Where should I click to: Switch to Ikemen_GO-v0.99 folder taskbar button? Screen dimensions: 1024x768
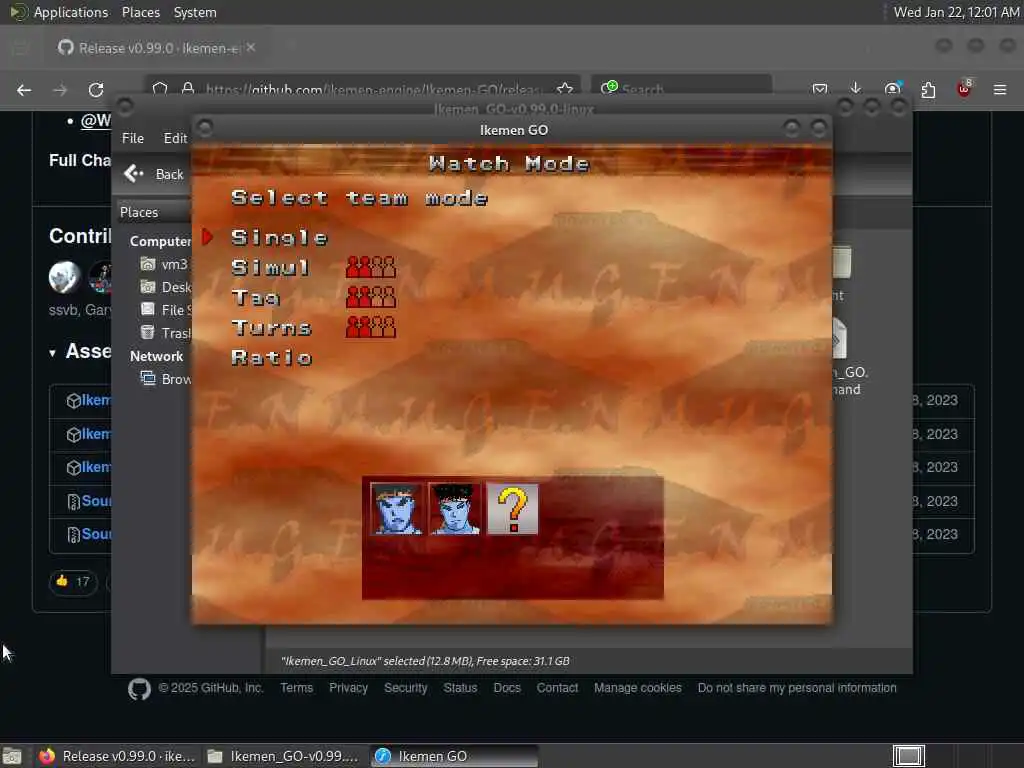click(x=283, y=756)
